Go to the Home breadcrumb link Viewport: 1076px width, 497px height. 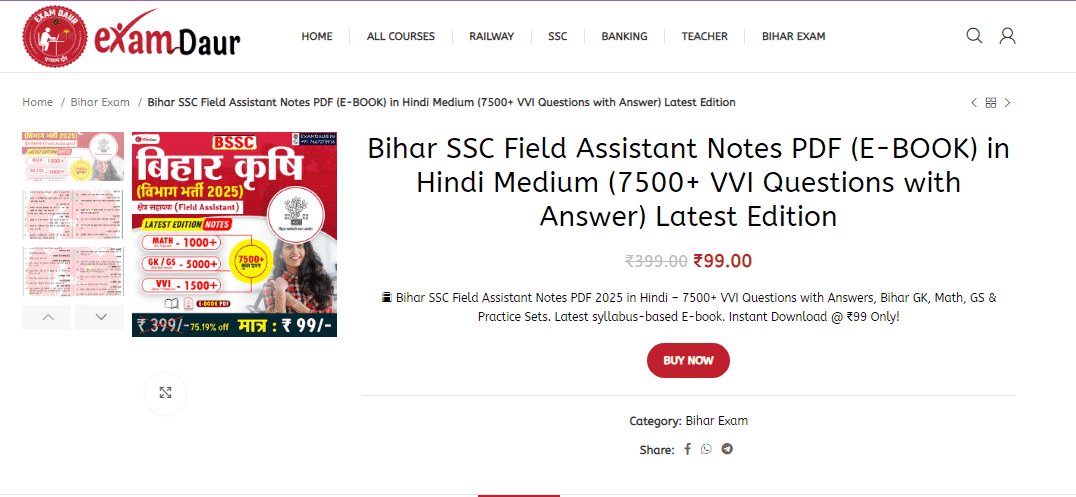click(37, 102)
